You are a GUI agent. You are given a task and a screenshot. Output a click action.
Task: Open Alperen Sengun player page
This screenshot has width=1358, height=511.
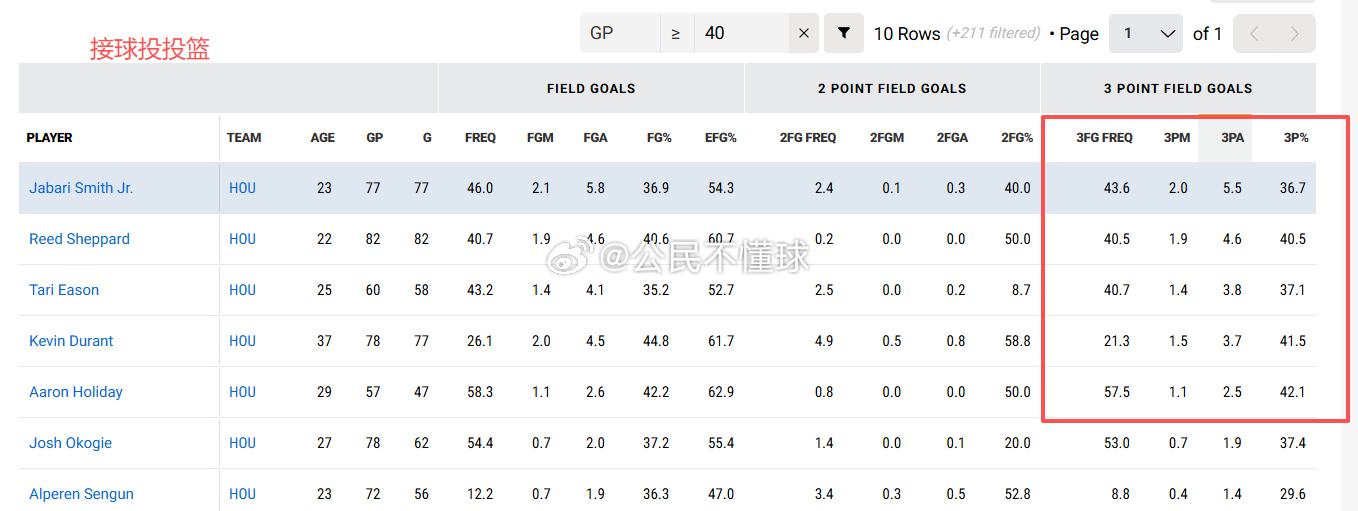tap(81, 494)
